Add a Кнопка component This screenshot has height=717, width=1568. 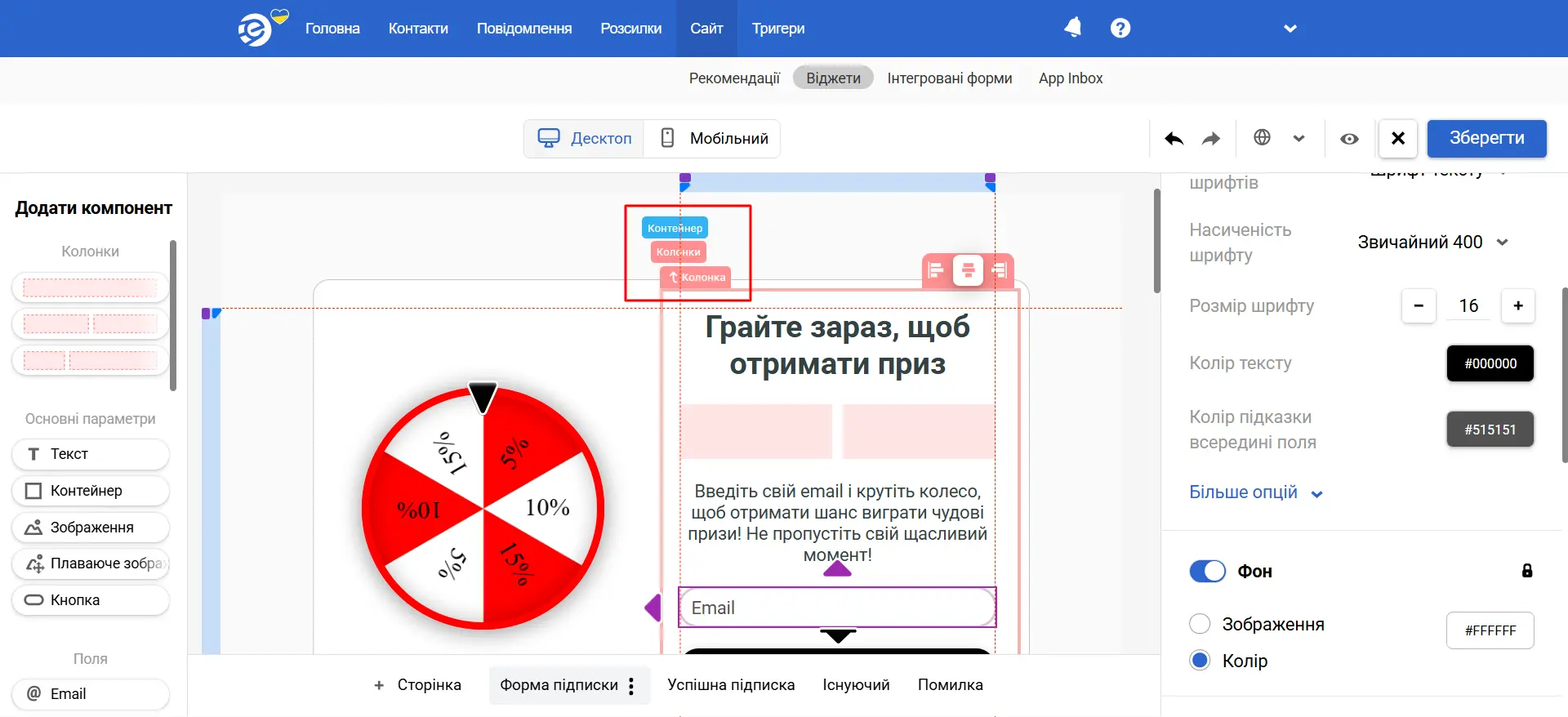pyautogui.click(x=90, y=600)
